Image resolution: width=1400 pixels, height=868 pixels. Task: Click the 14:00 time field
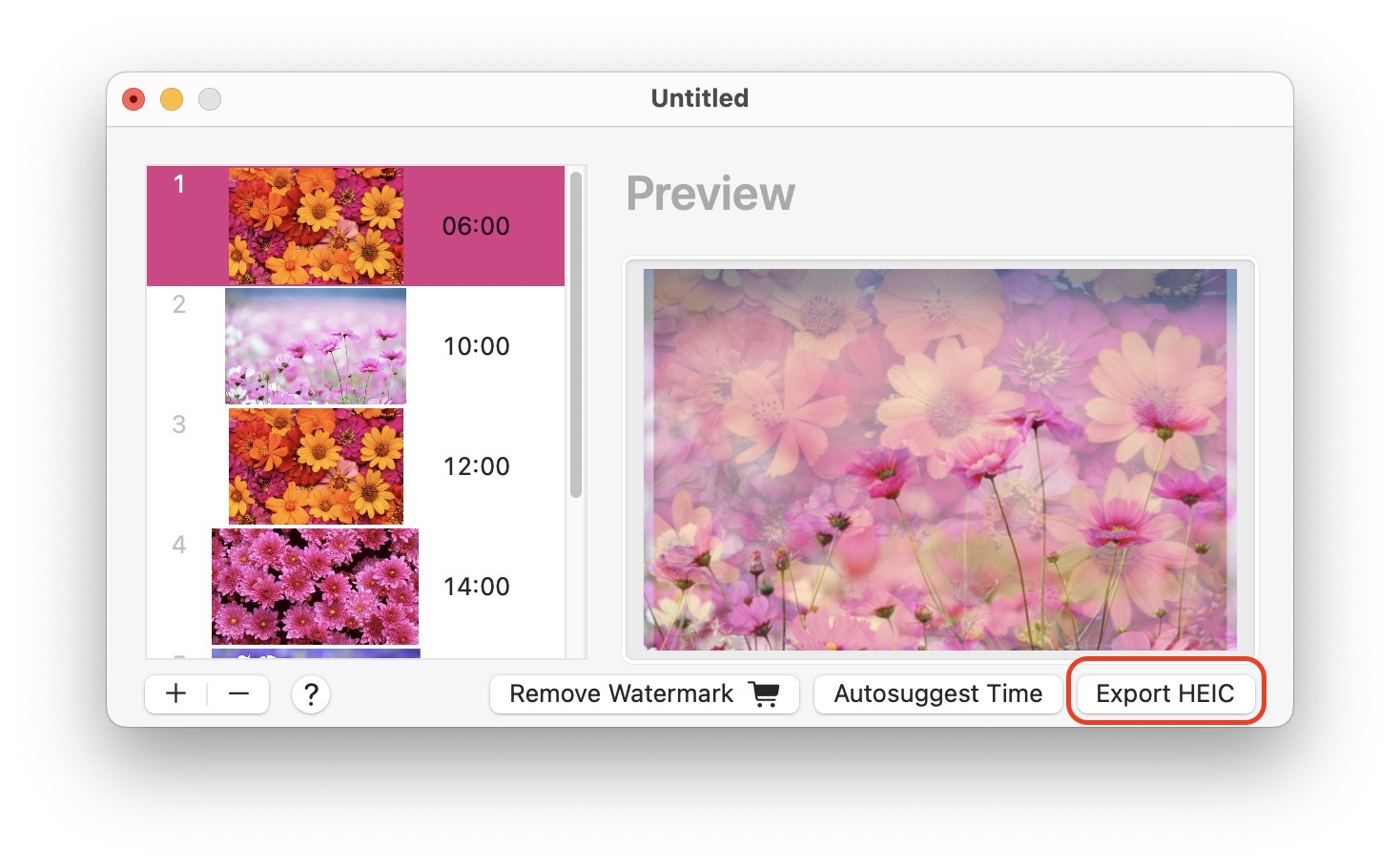click(x=476, y=587)
